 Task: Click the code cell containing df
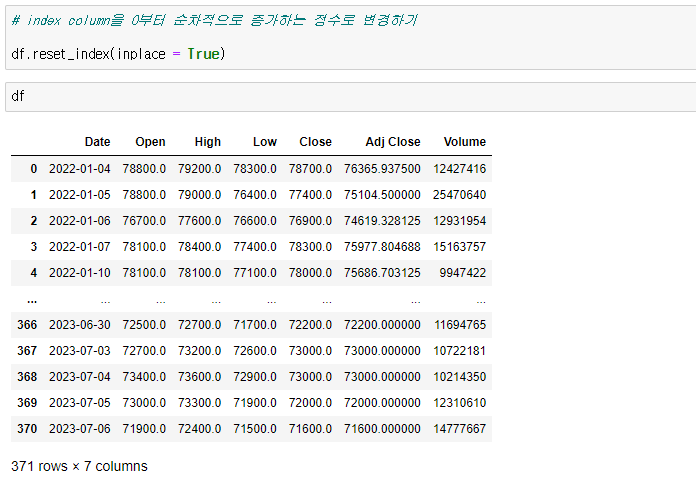point(351,96)
